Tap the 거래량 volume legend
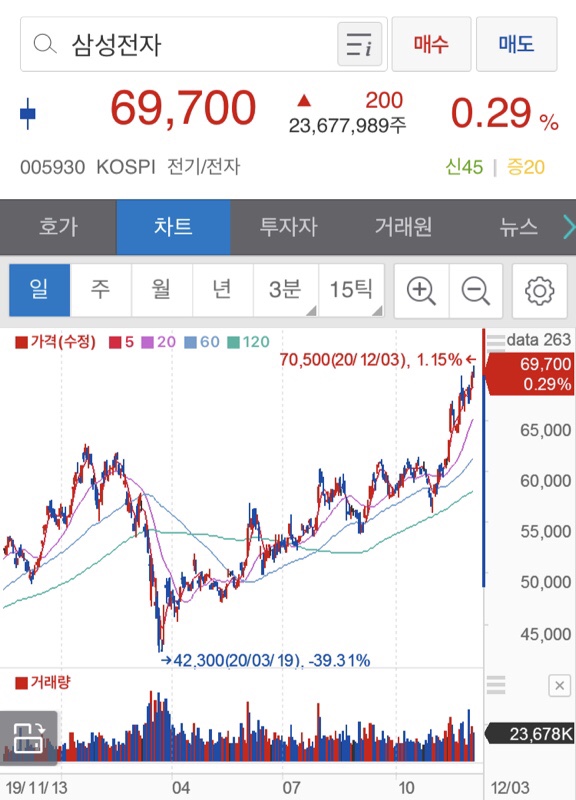This screenshot has width=576, height=800. [x=43, y=682]
